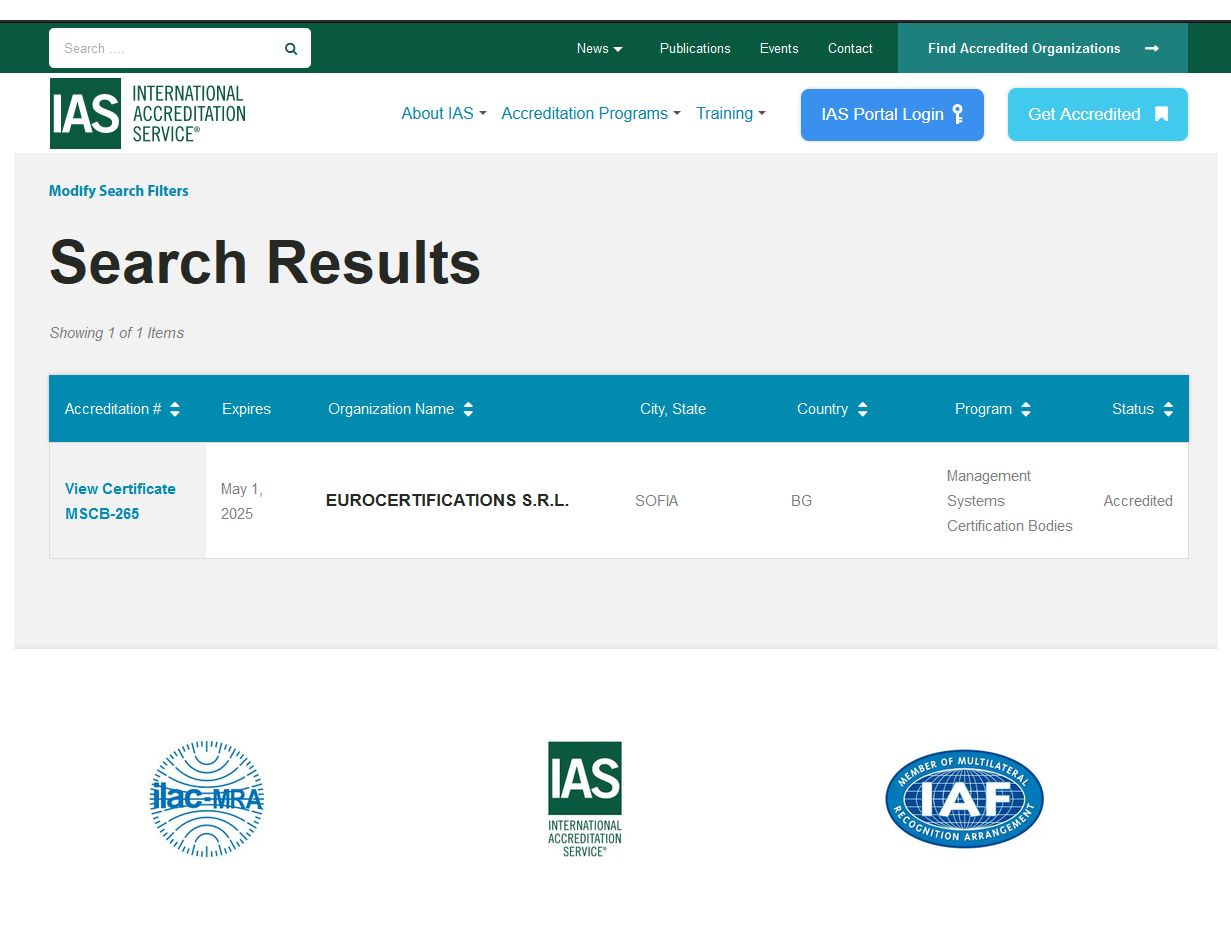Click the IAS Portal Login button
This screenshot has height=951, width=1231.
pos(892,115)
